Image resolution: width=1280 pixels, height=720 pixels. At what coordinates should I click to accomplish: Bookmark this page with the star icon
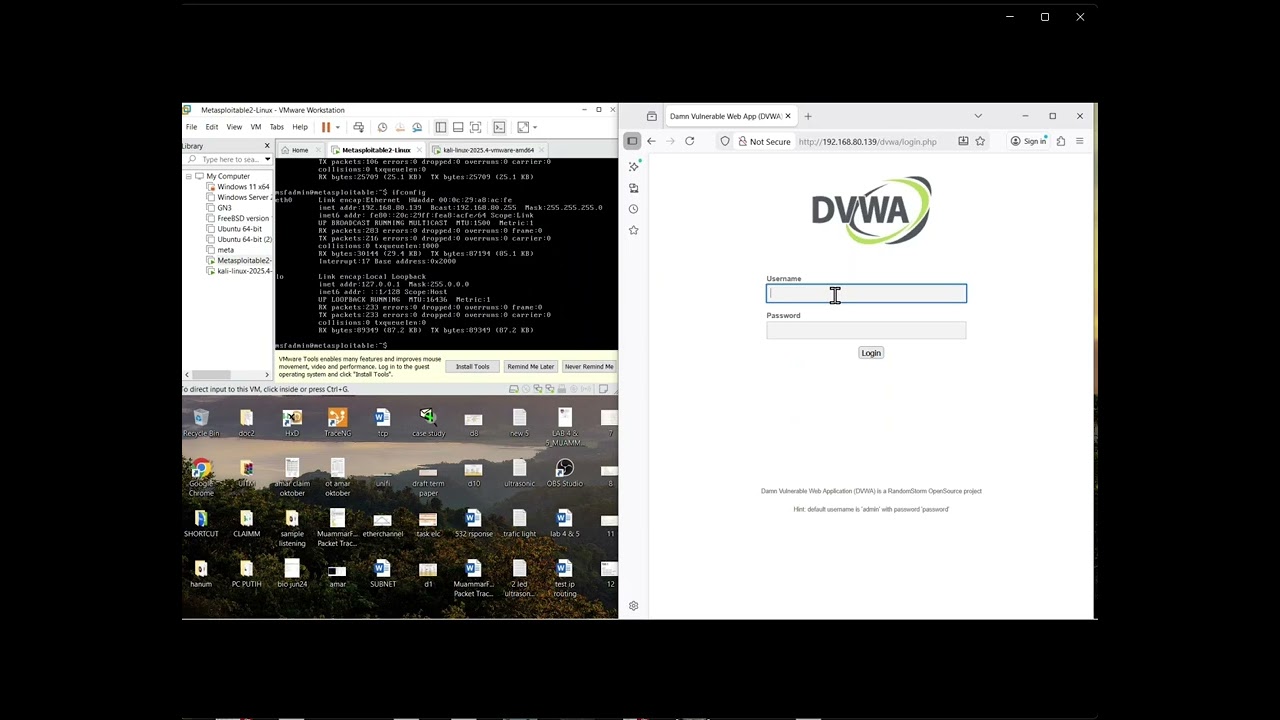click(x=980, y=141)
